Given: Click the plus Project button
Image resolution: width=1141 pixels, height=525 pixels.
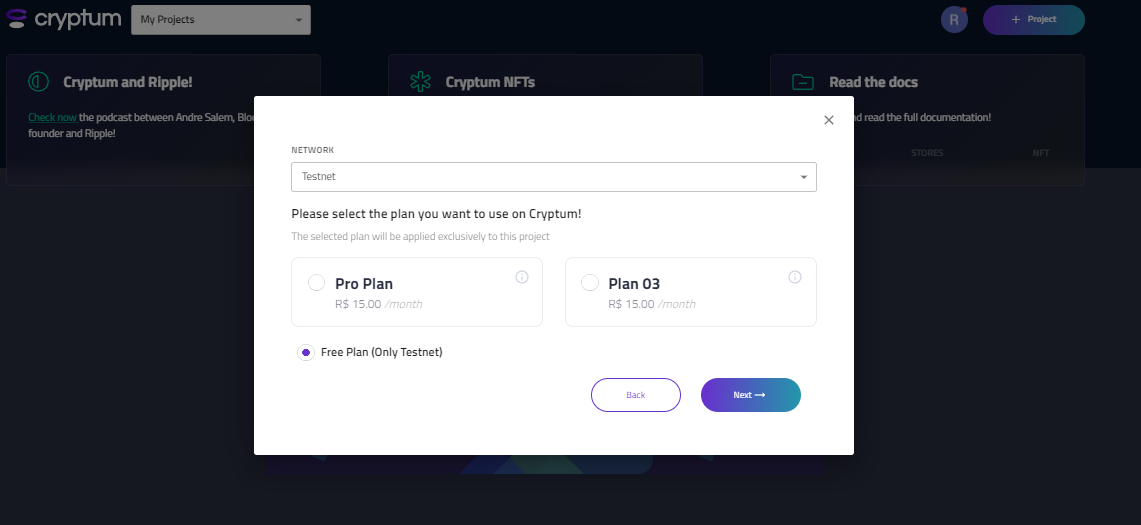Looking at the screenshot, I should 1034,20.
